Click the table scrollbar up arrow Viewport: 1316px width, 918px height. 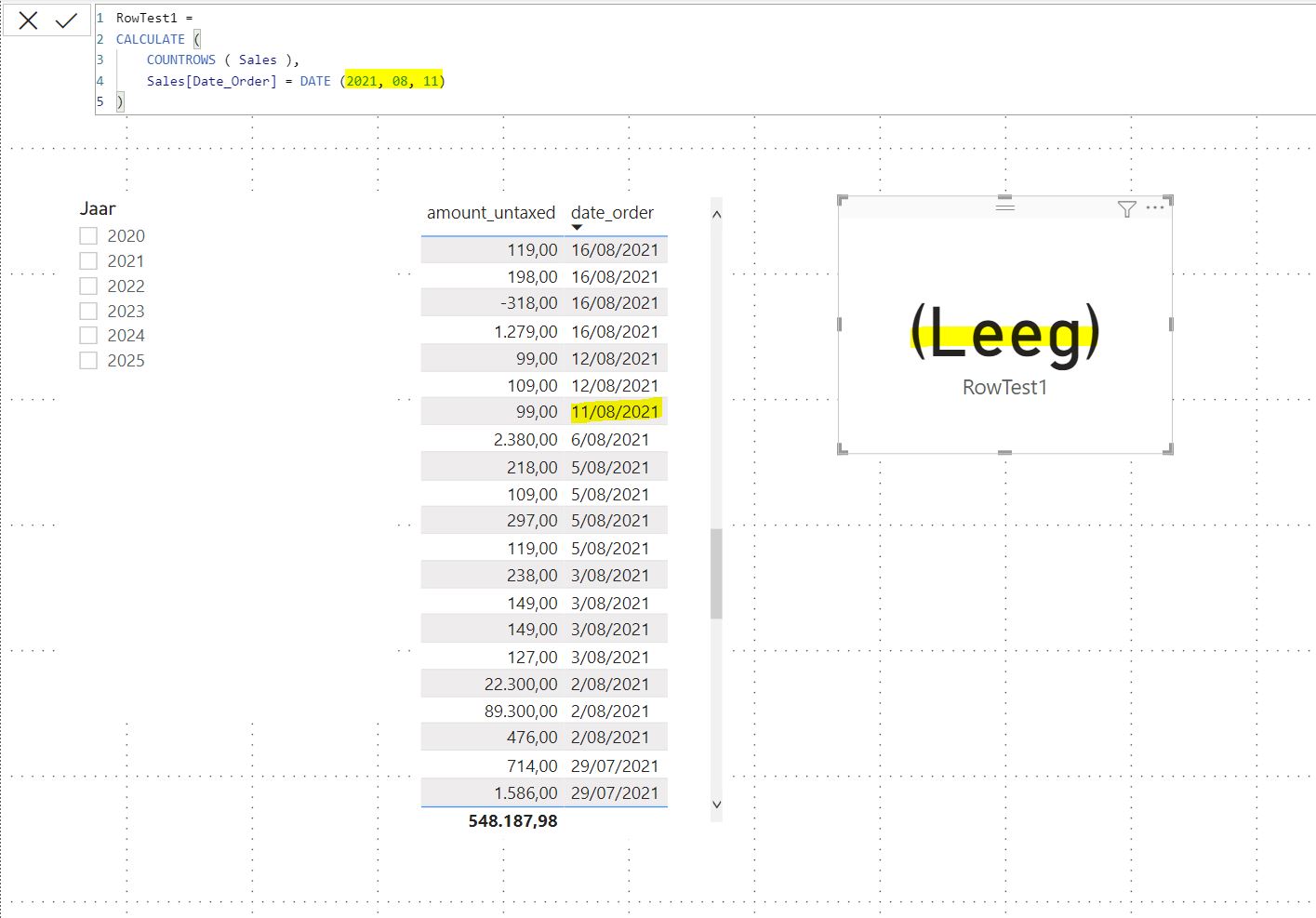[x=716, y=215]
